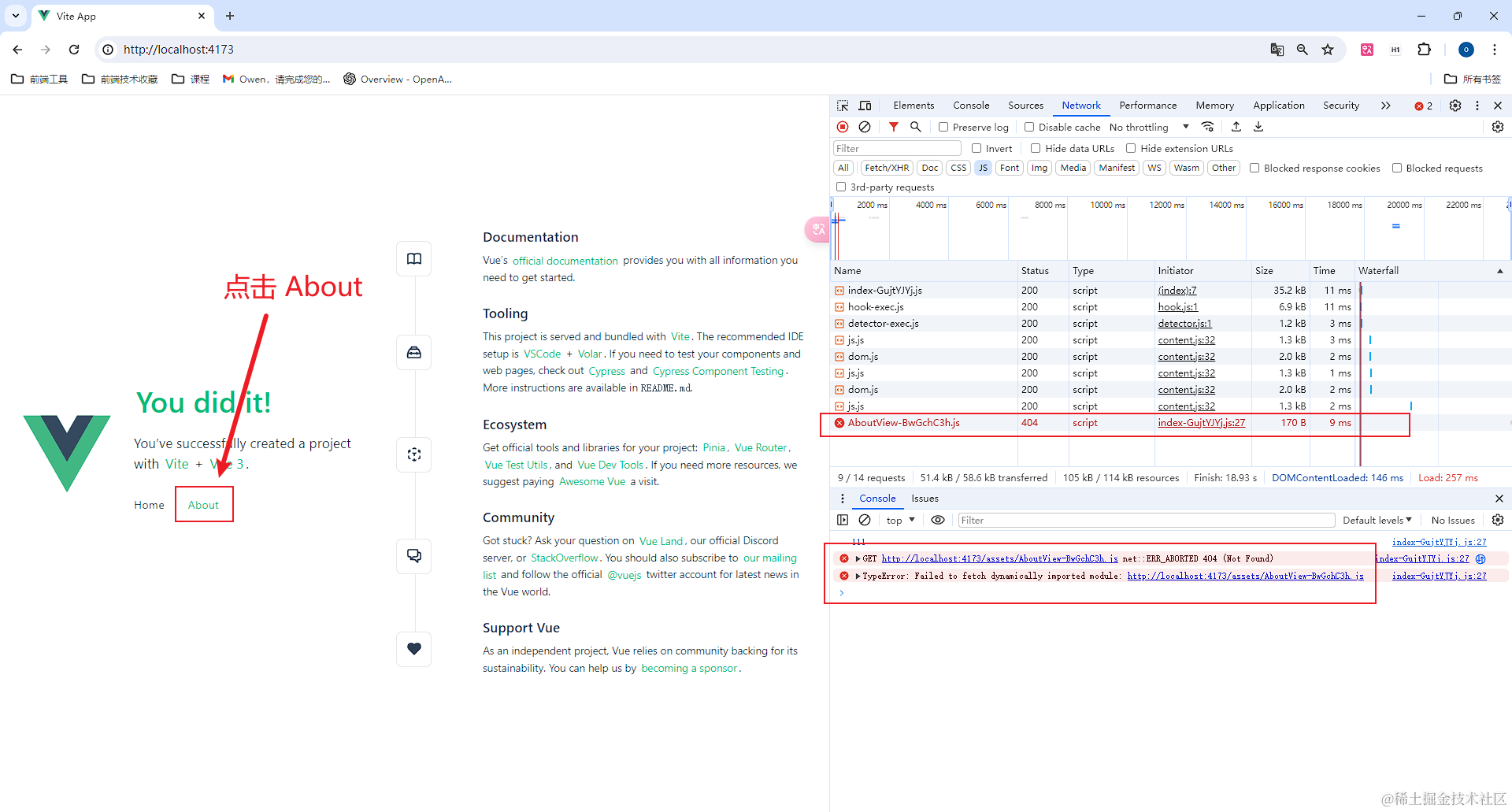Toggle the device toolbar icon
Screen dimensions: 1512x812
point(865,106)
